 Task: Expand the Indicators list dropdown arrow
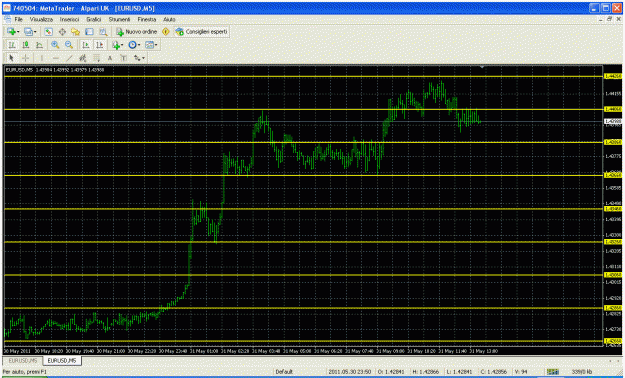click(122, 45)
